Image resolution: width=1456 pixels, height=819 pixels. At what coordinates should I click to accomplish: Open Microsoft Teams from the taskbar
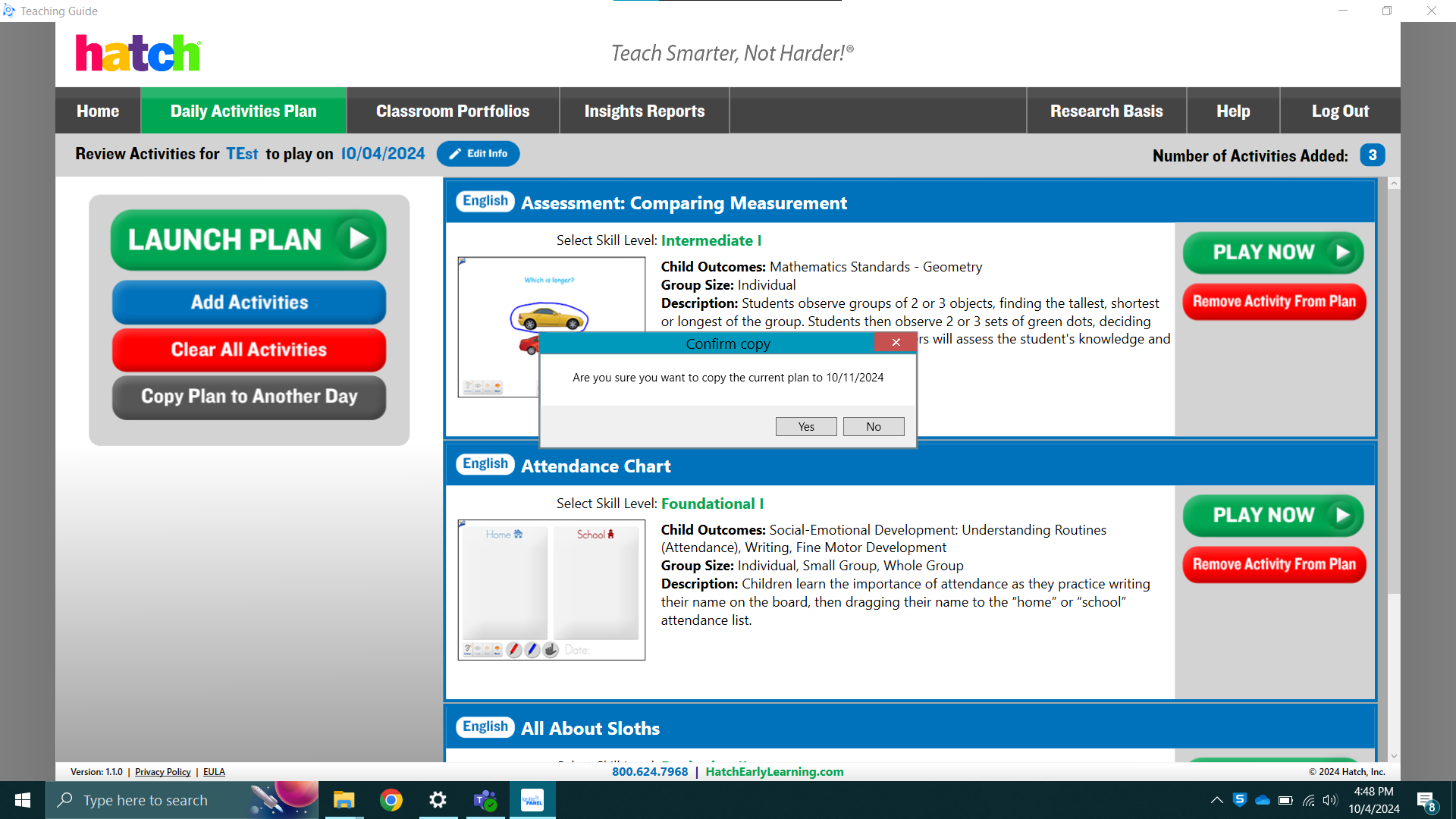(x=485, y=799)
